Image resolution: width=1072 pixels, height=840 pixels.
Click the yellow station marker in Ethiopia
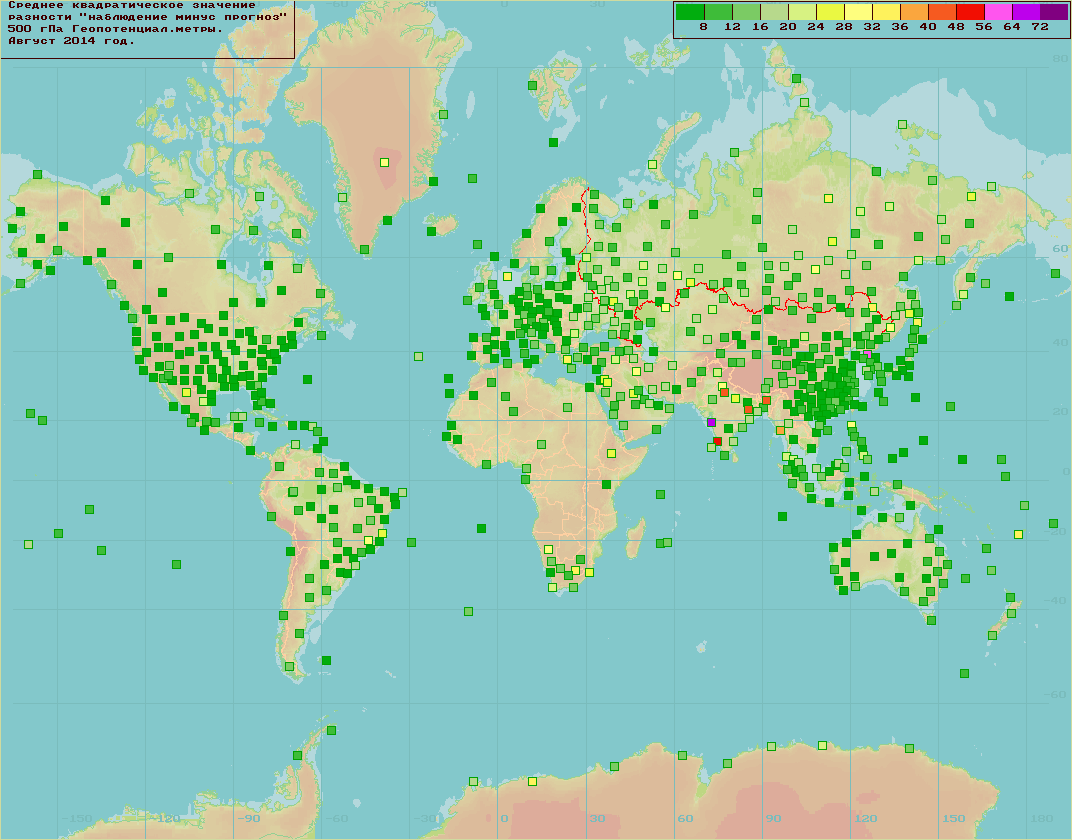click(611, 453)
